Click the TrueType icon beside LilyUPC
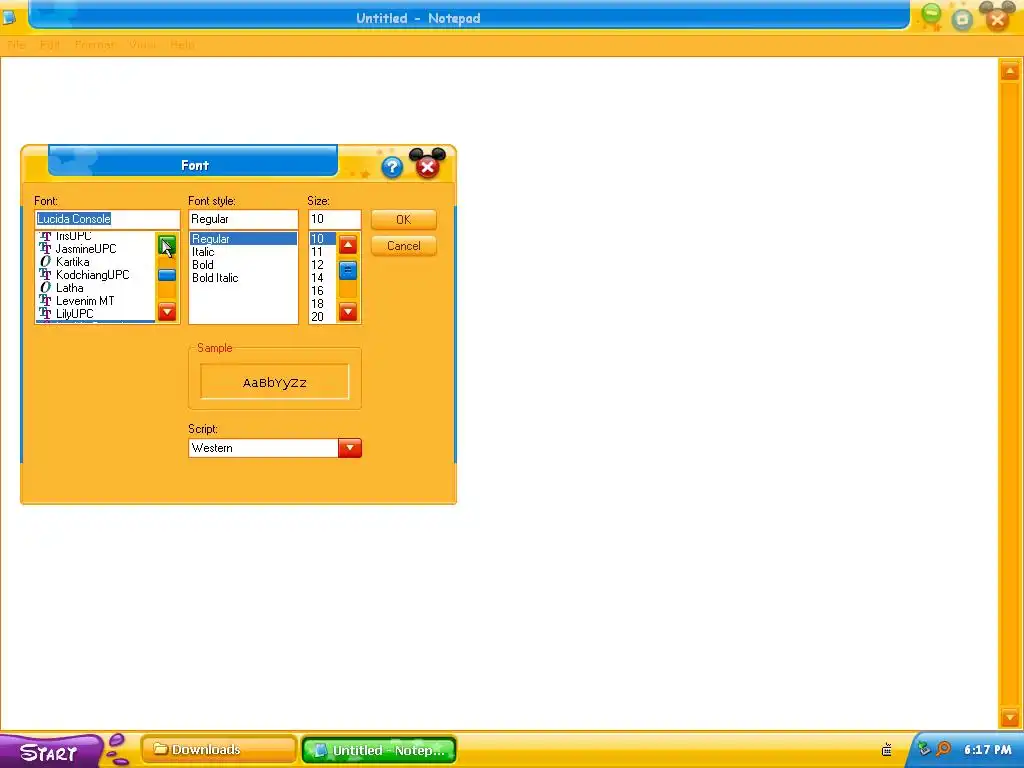 pyautogui.click(x=45, y=314)
